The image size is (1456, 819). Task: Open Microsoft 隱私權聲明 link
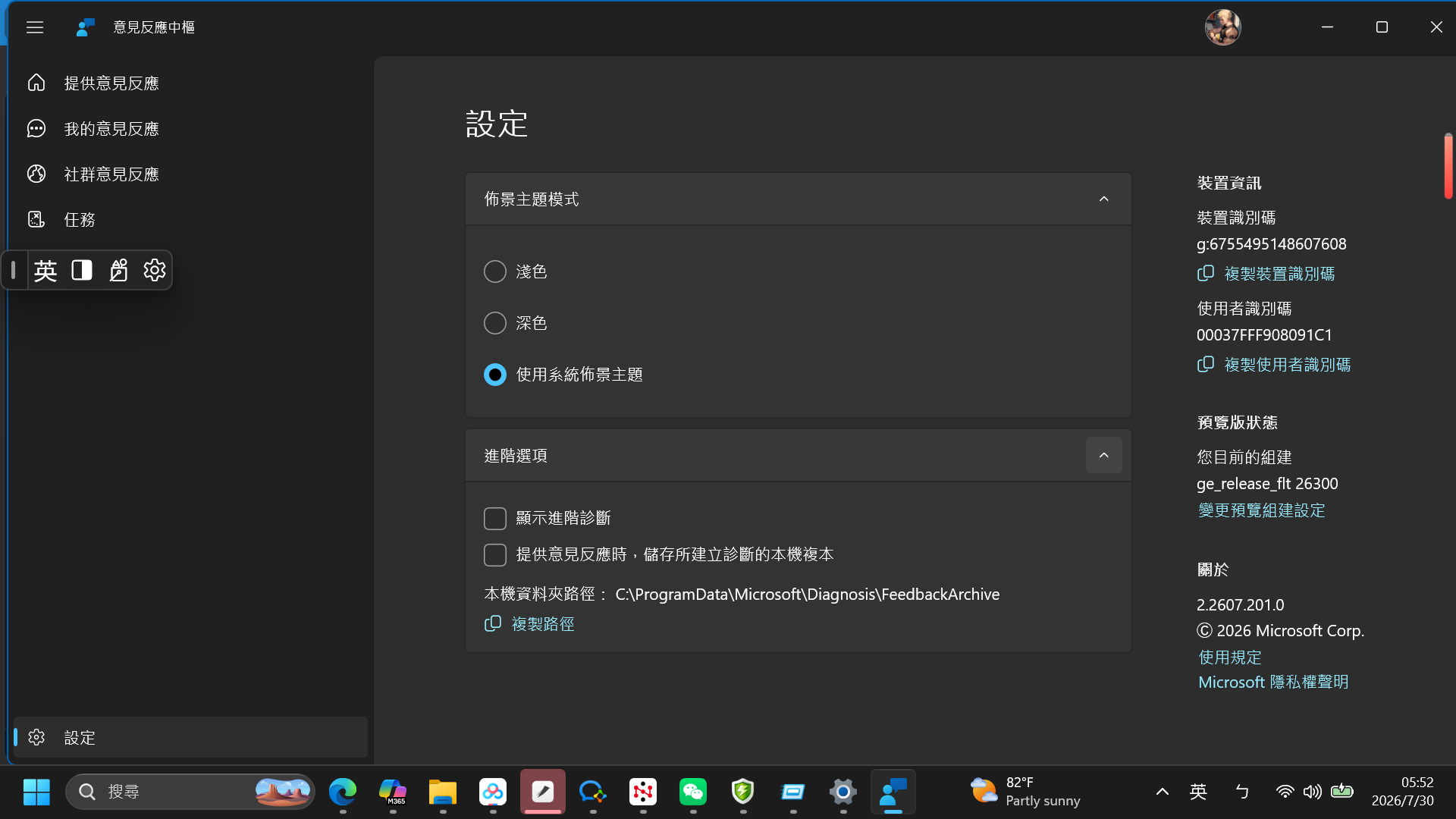[x=1273, y=682]
